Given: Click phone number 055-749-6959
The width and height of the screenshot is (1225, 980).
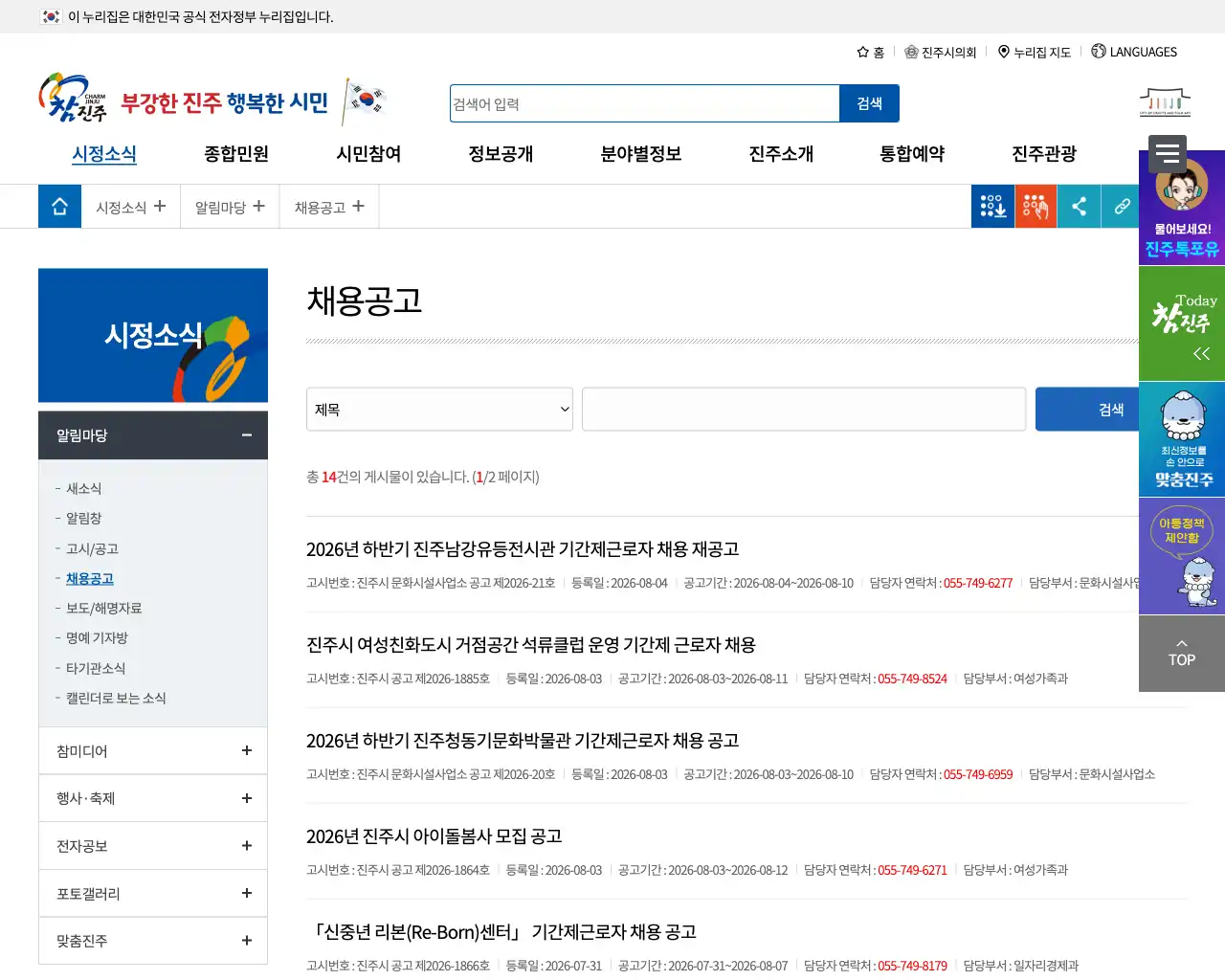Looking at the screenshot, I should coord(978,774).
